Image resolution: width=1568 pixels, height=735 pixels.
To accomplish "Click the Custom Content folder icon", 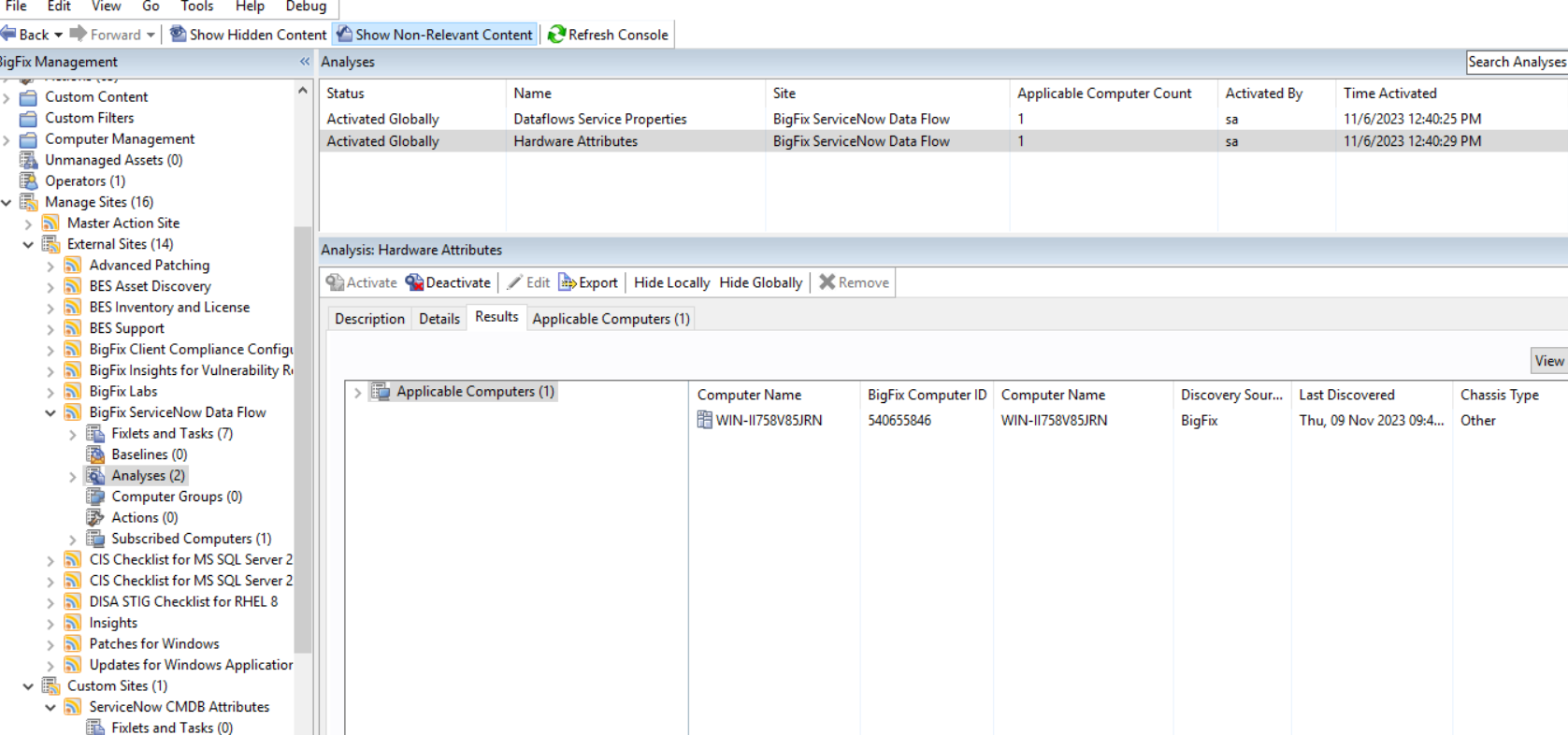I will pyautogui.click(x=29, y=97).
